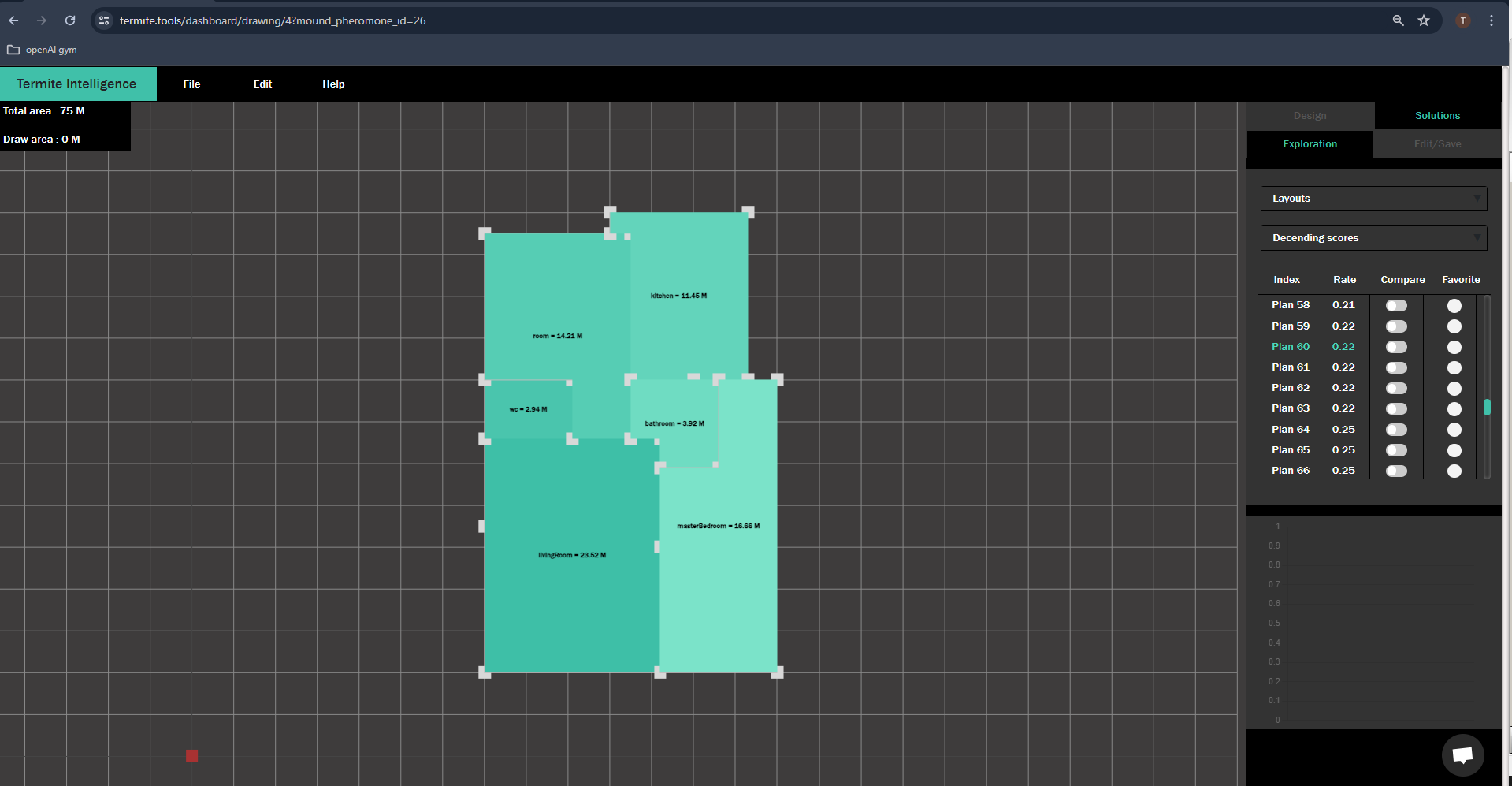Viewport: 1512px width, 786px height.
Task: Mark Plan 63 as favorite
Action: [1454, 408]
